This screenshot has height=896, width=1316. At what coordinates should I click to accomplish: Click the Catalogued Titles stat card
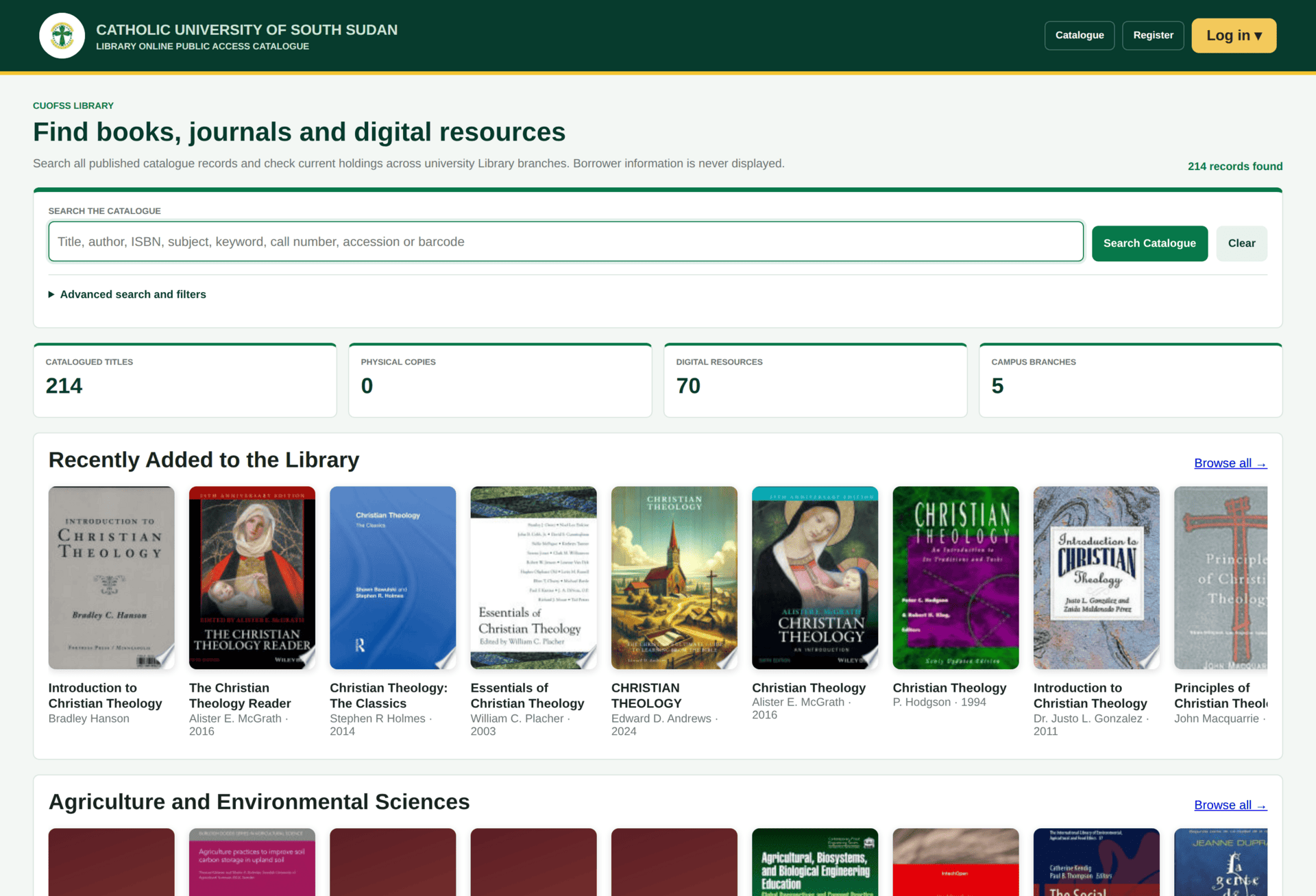pos(185,380)
